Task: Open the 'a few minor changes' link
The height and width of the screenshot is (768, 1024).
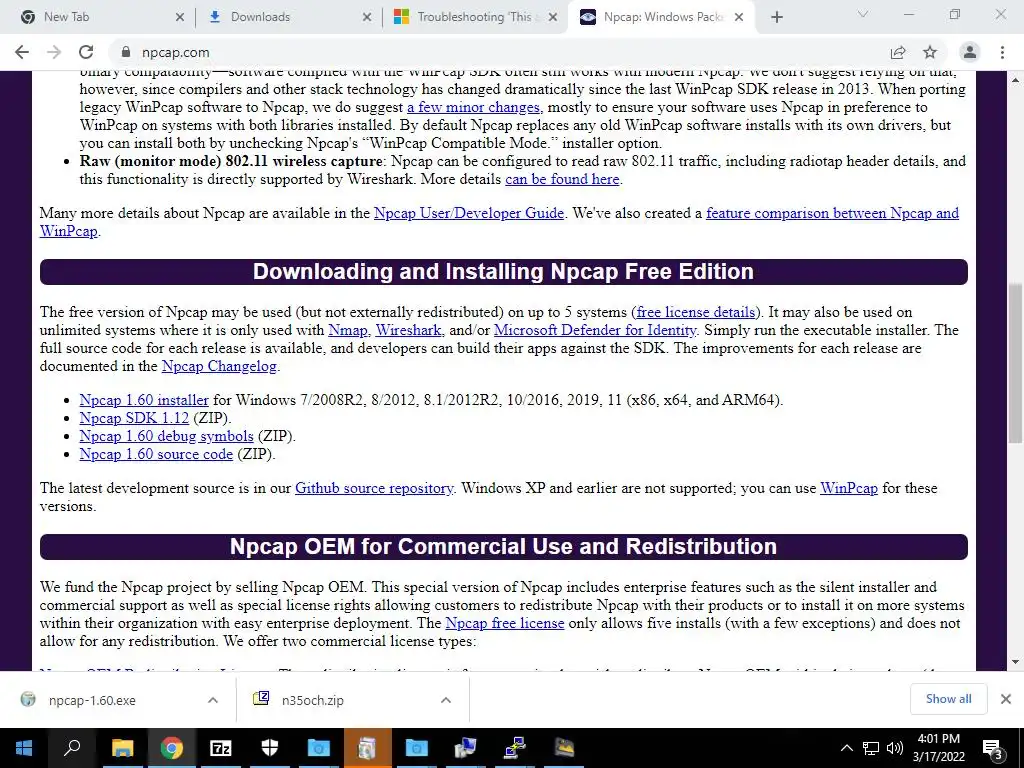Action: [x=475, y=107]
